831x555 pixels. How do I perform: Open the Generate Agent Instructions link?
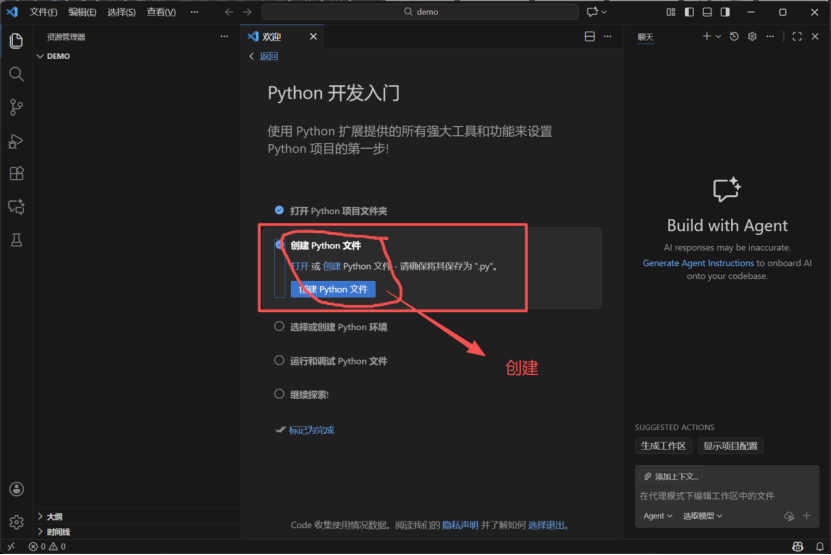pyautogui.click(x=698, y=263)
